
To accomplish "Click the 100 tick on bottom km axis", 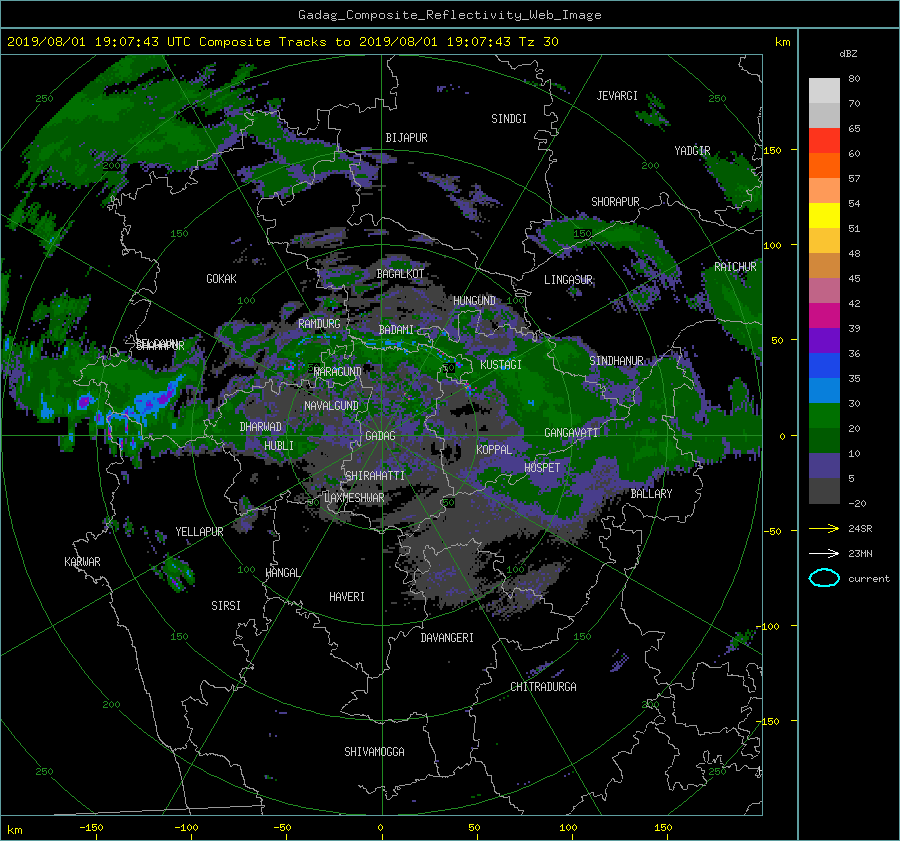I will tap(568, 828).
